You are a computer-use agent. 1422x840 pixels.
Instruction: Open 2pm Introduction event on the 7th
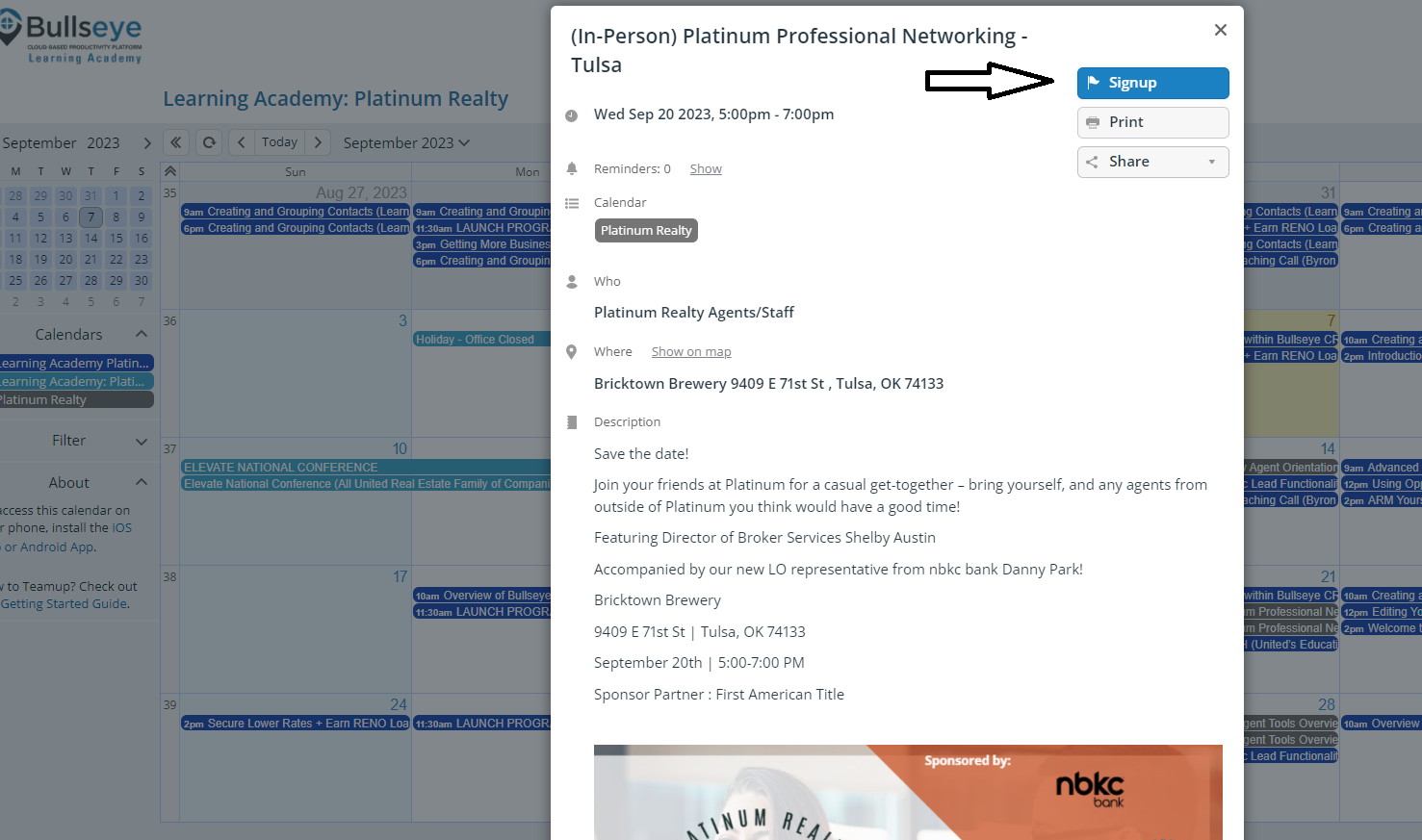(1381, 356)
